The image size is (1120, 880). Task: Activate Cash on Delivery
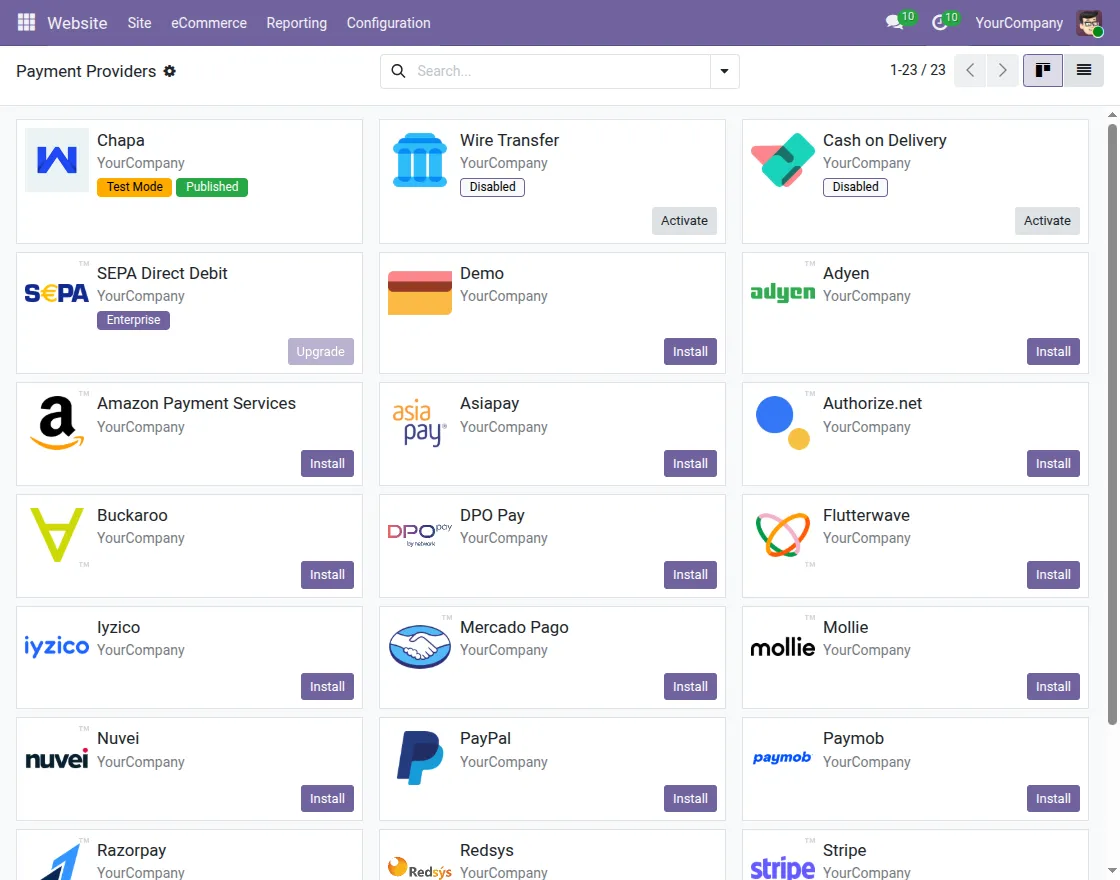[x=1047, y=220]
